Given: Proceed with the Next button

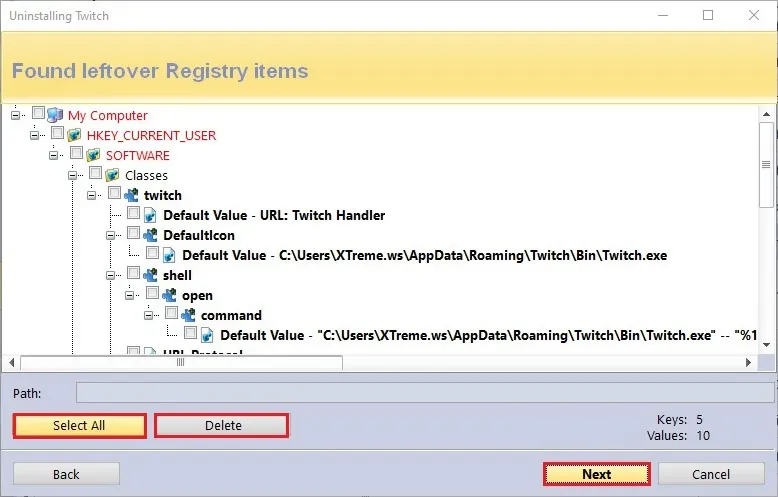Looking at the screenshot, I should (x=596, y=474).
